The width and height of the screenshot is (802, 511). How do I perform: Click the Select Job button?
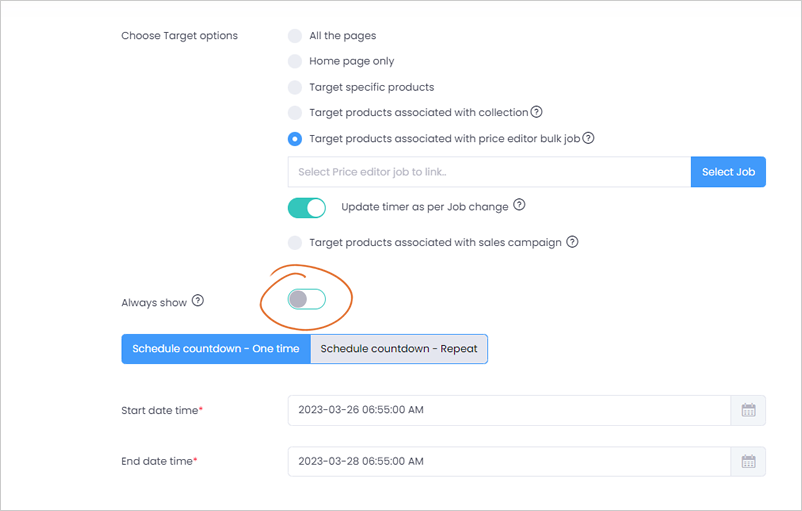click(x=728, y=172)
